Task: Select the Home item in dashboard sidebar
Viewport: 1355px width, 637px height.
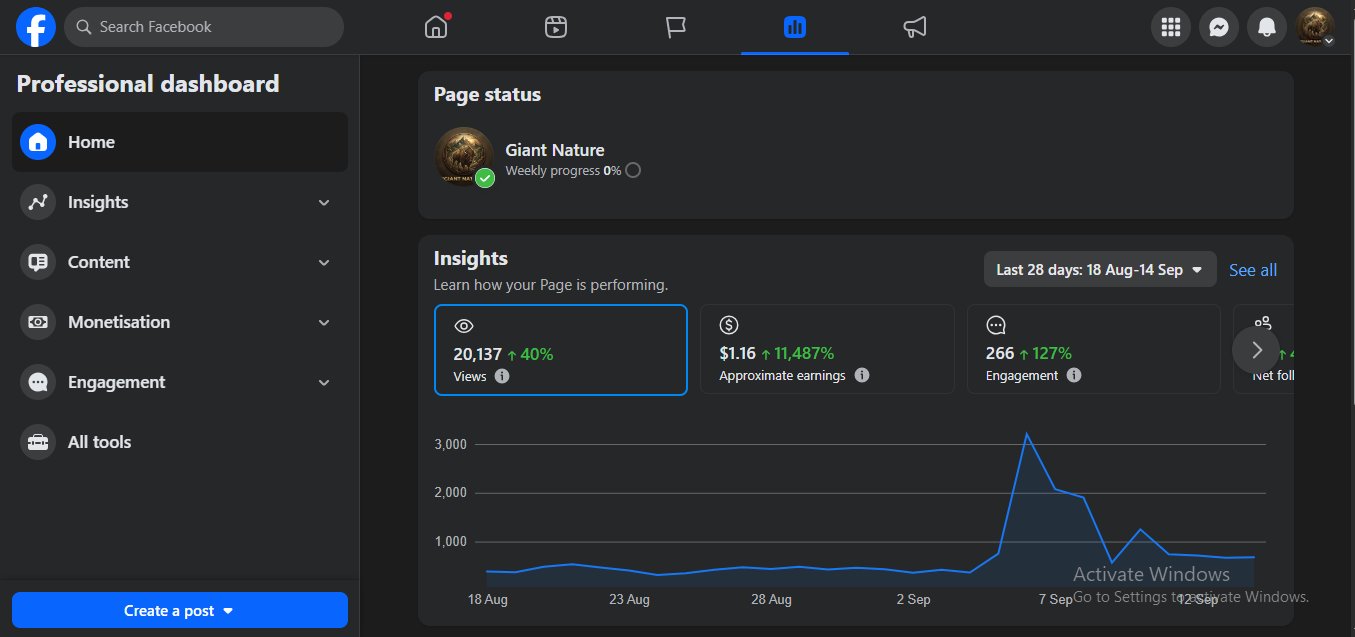Action: (180, 142)
